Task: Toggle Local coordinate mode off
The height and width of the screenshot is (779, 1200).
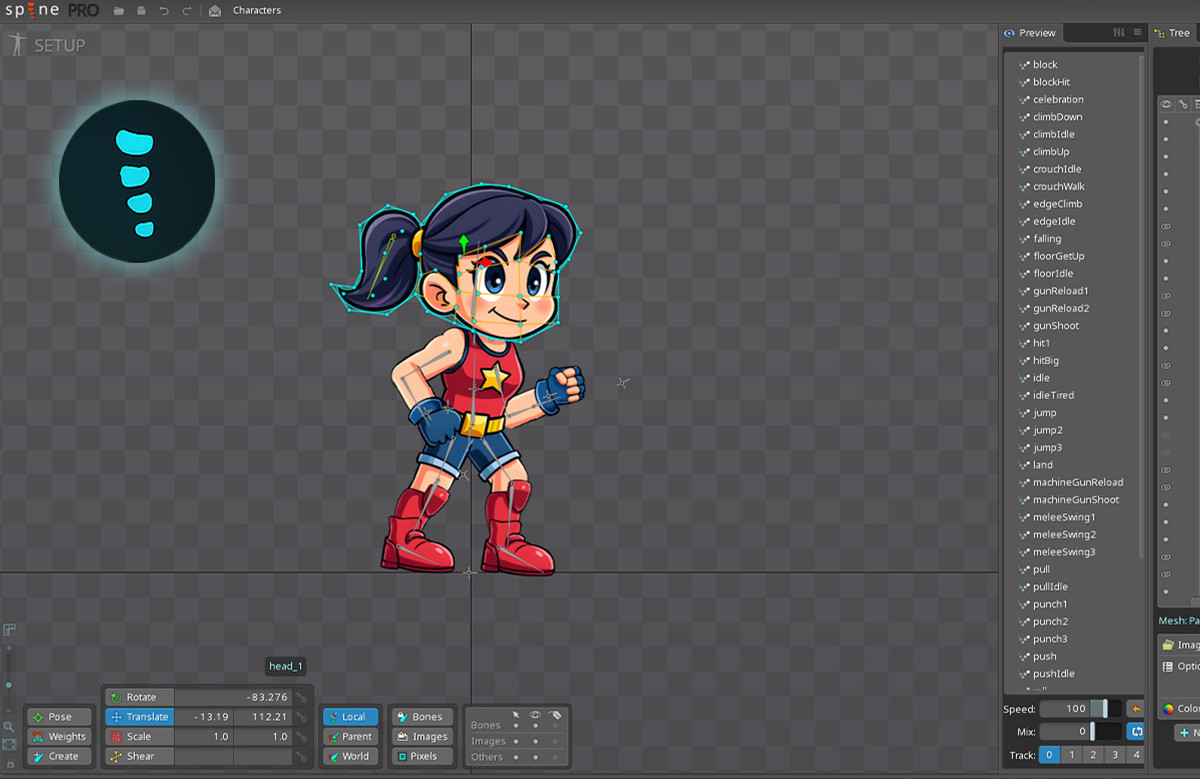Action: coord(350,717)
